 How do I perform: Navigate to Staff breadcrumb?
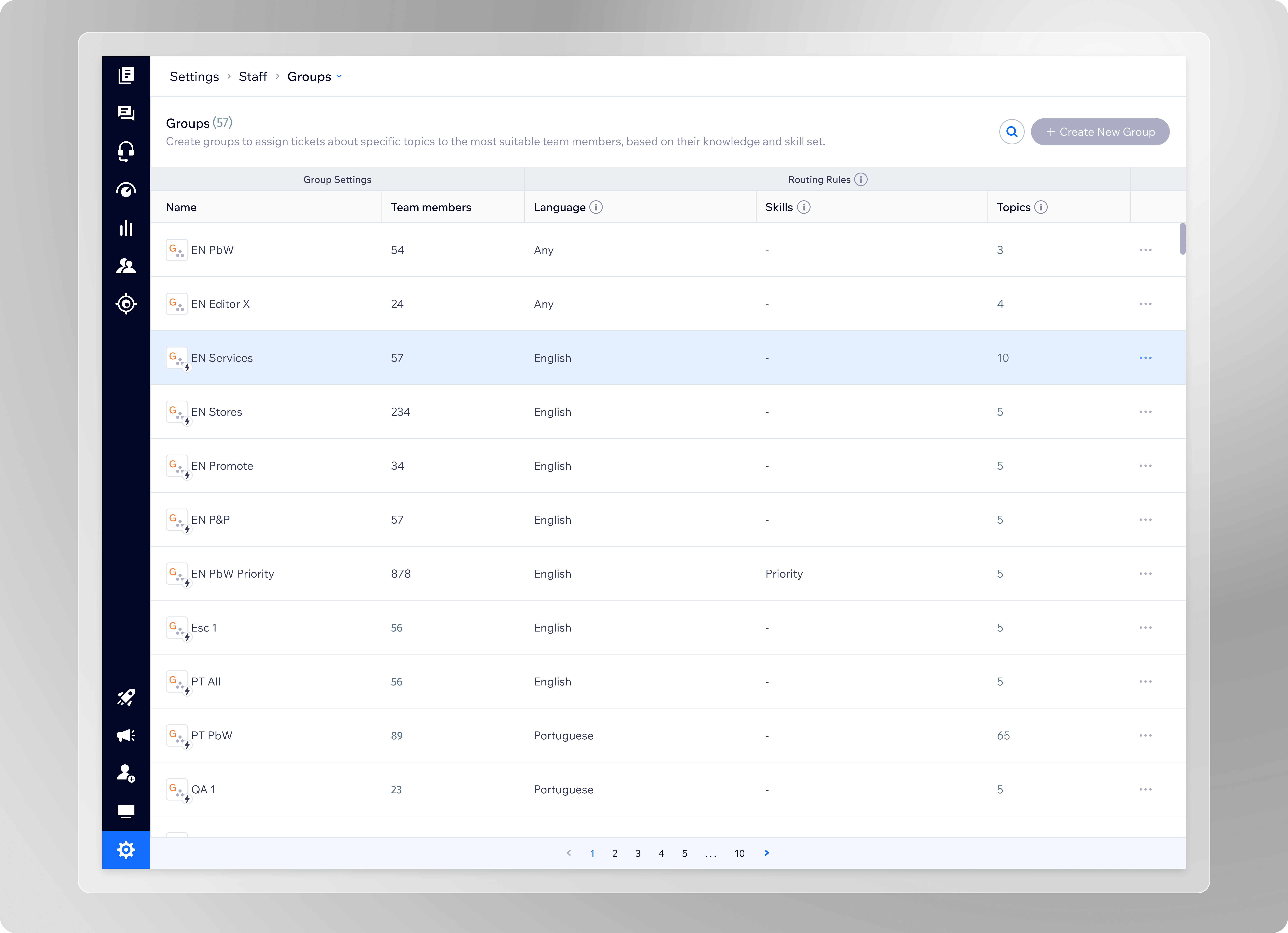(253, 77)
